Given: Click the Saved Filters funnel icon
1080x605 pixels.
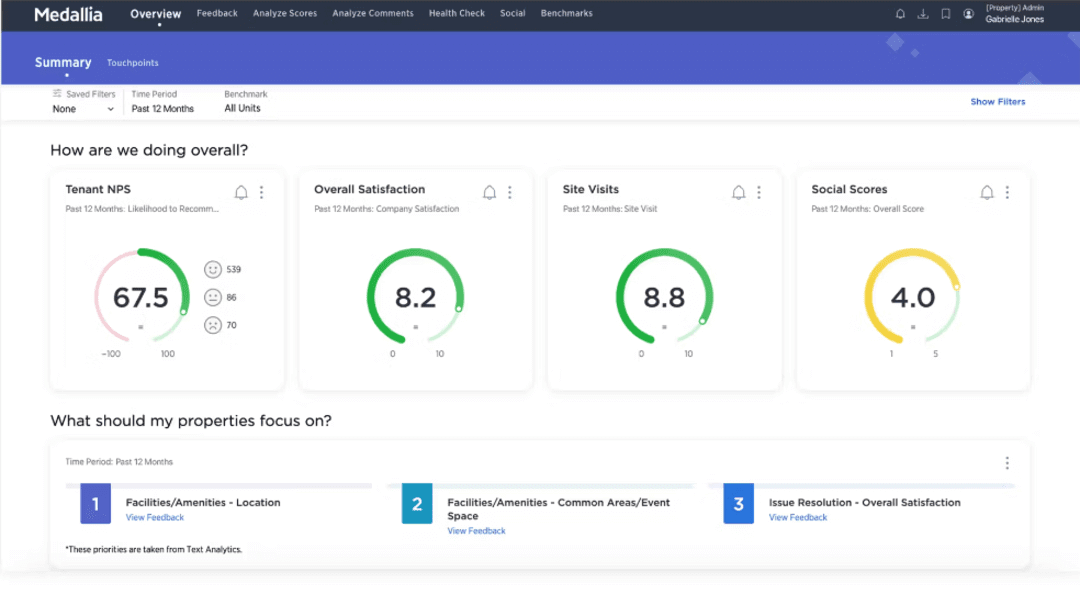Looking at the screenshot, I should (x=56, y=93).
